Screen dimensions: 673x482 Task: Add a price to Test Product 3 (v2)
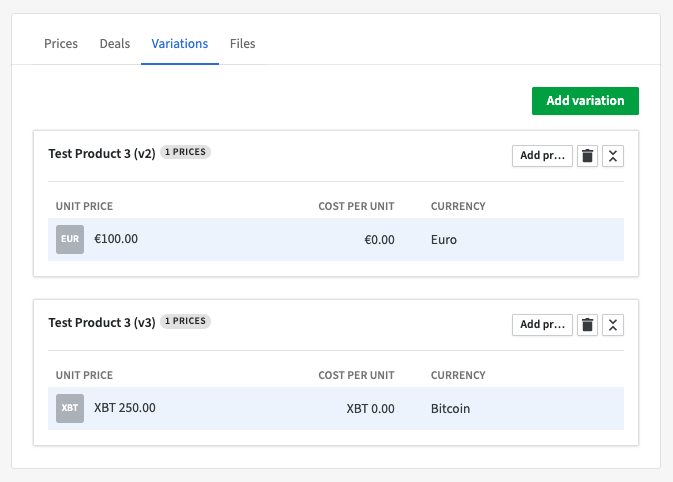542,156
